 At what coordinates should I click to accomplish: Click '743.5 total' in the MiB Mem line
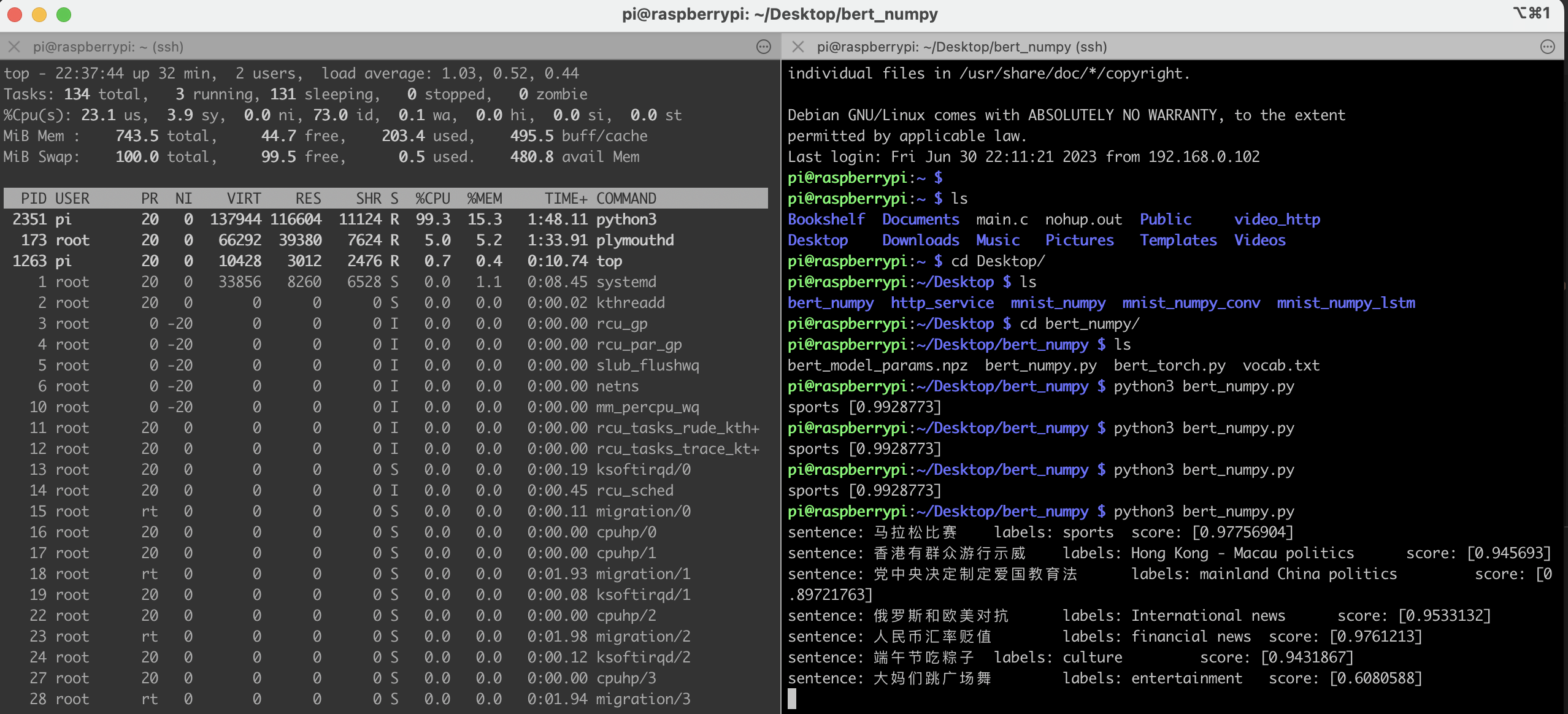[x=162, y=136]
